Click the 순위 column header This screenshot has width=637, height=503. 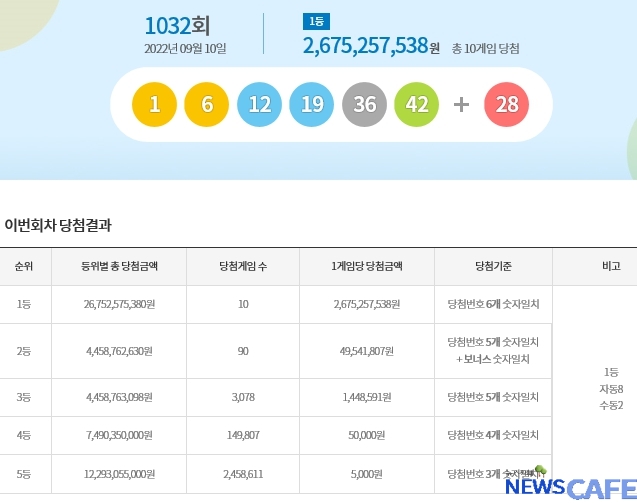coord(25,267)
